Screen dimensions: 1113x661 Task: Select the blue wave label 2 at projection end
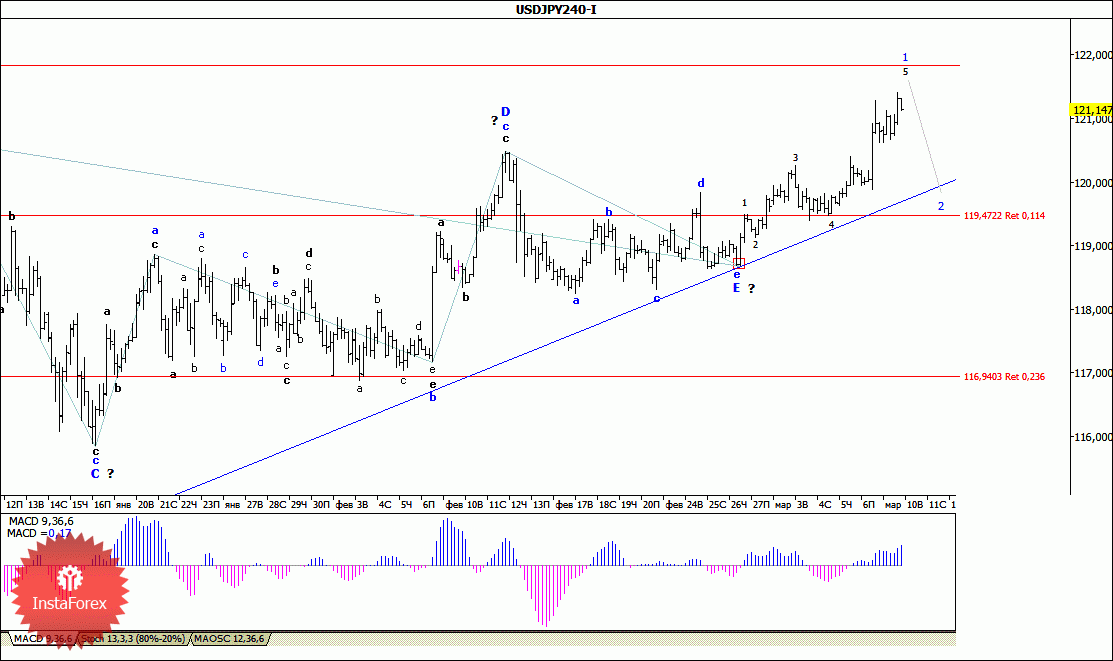[941, 206]
